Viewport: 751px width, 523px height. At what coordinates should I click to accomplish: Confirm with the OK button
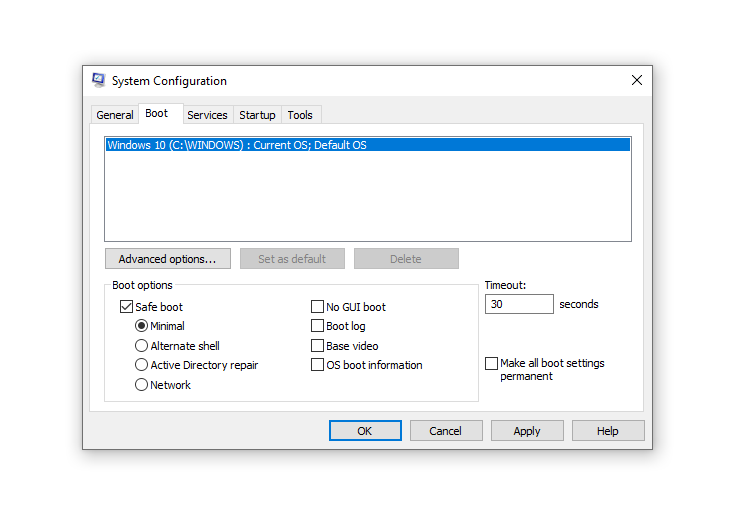click(365, 431)
